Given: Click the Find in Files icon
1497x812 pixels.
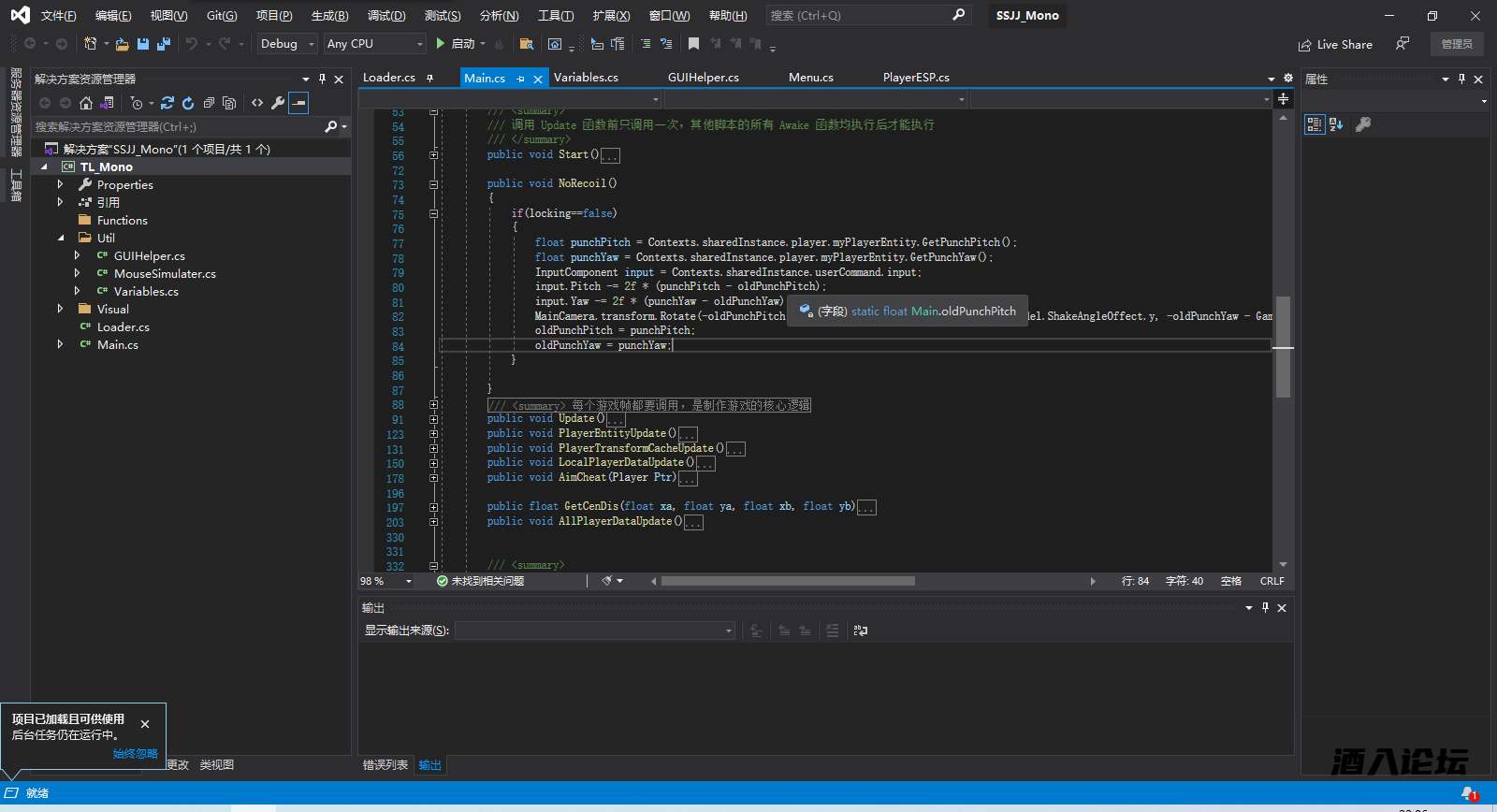Looking at the screenshot, I should 527,44.
